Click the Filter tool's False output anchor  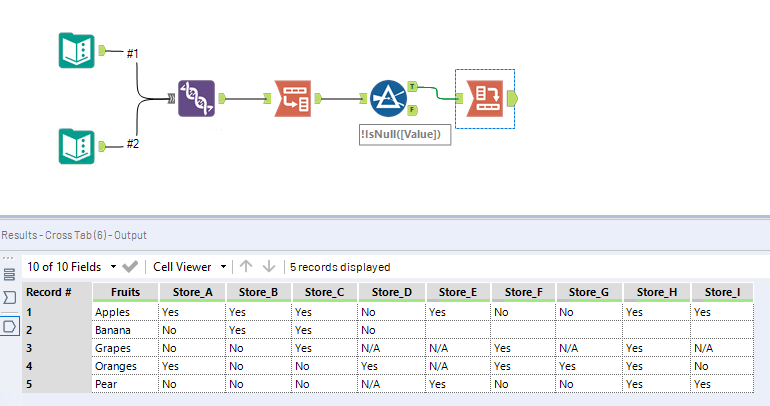(414, 110)
